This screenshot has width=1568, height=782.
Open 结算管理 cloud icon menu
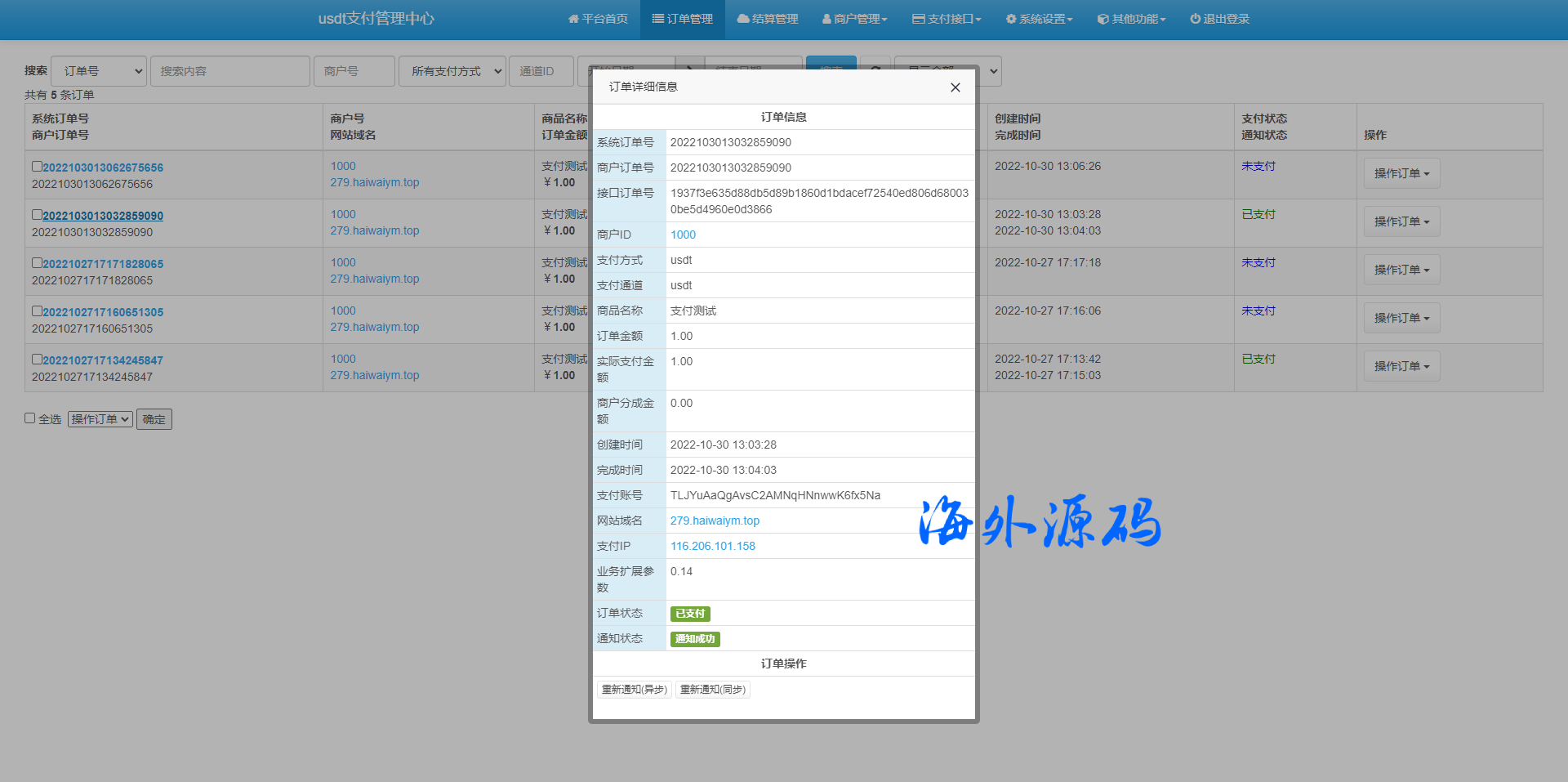click(x=768, y=19)
